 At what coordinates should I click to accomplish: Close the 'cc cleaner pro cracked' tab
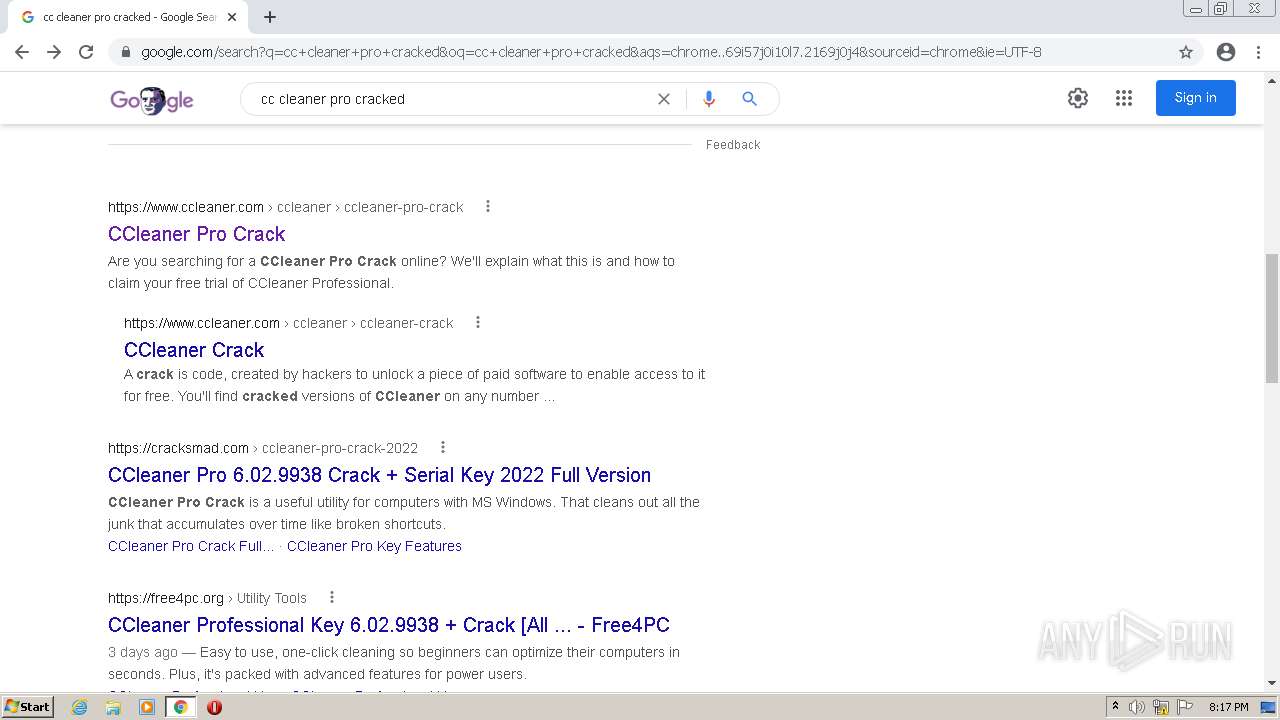click(x=232, y=17)
